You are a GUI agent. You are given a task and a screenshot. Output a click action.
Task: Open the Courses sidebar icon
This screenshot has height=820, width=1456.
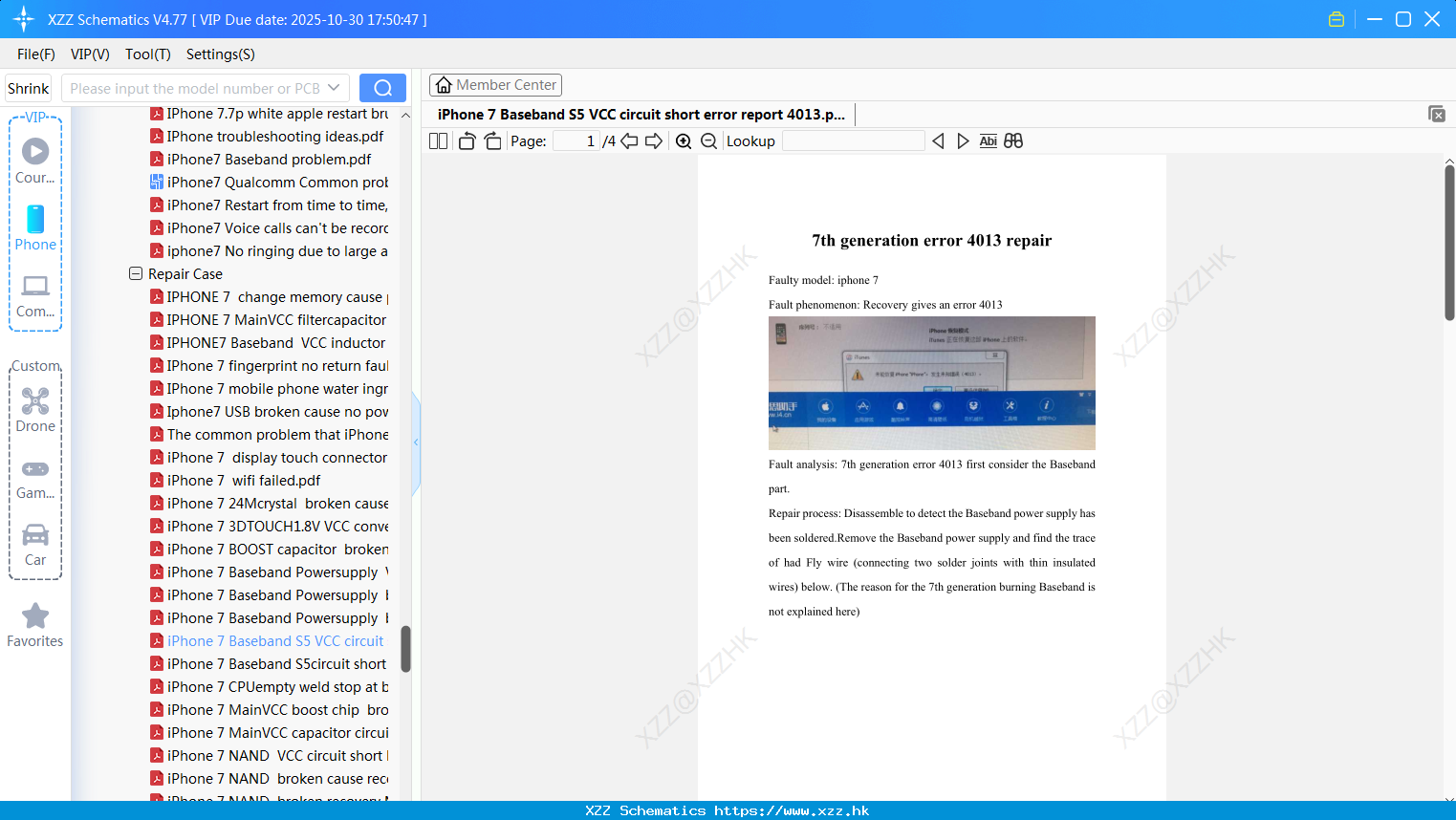coord(35,160)
